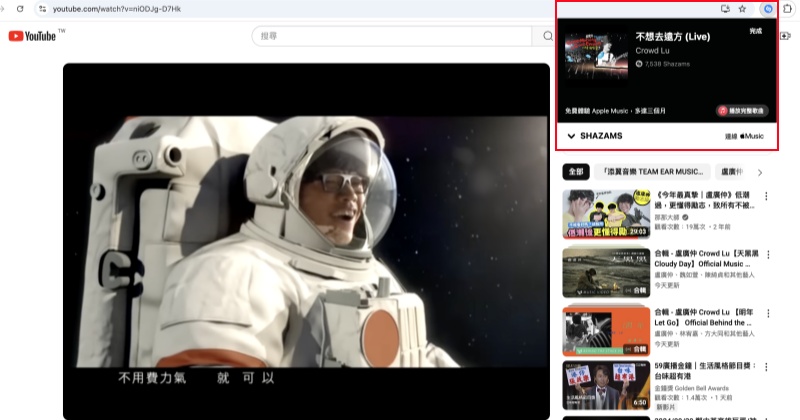Select the 全部 filter chip

click(x=576, y=172)
